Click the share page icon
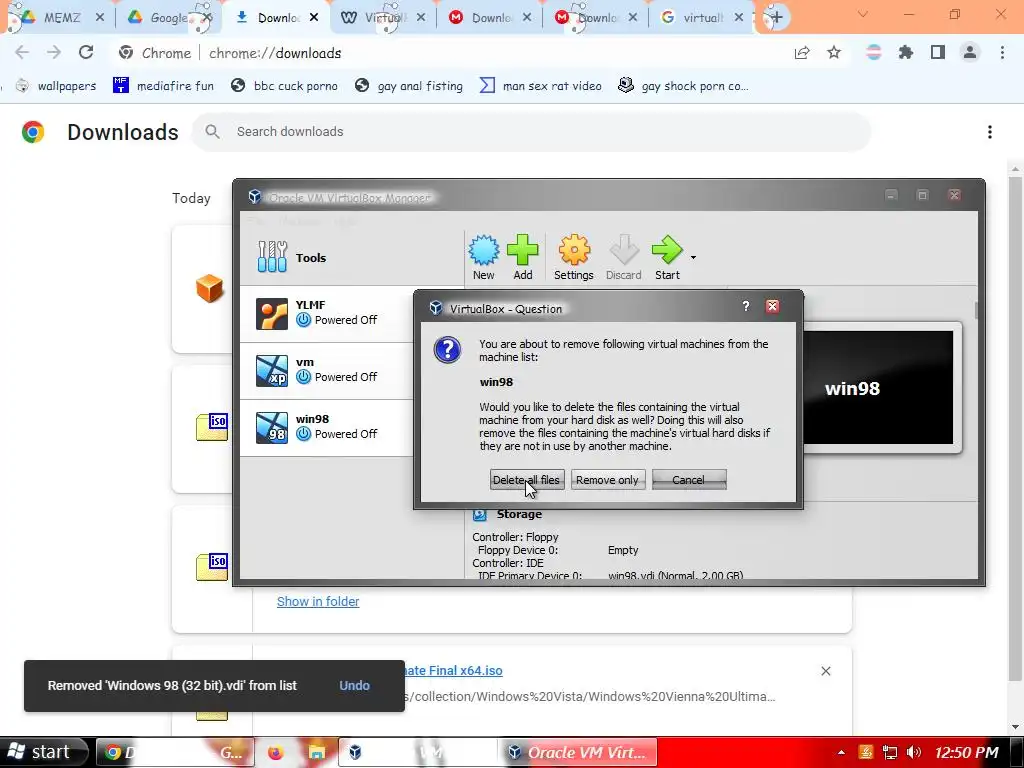 [x=802, y=53]
